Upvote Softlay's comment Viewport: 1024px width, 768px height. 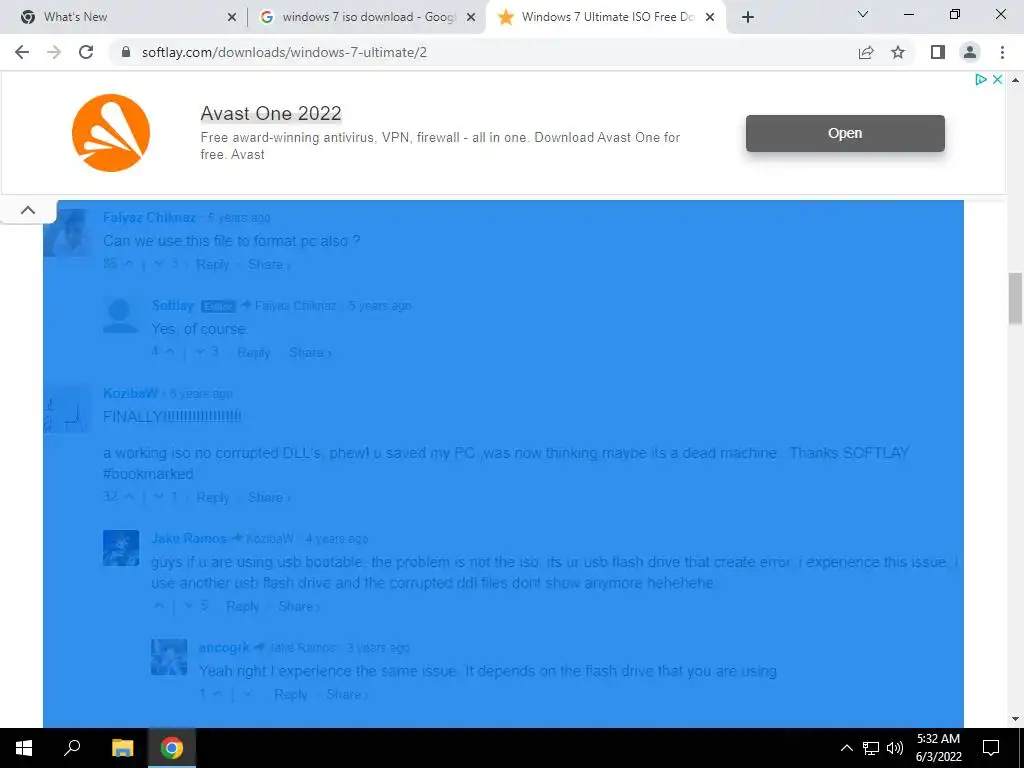tap(170, 353)
